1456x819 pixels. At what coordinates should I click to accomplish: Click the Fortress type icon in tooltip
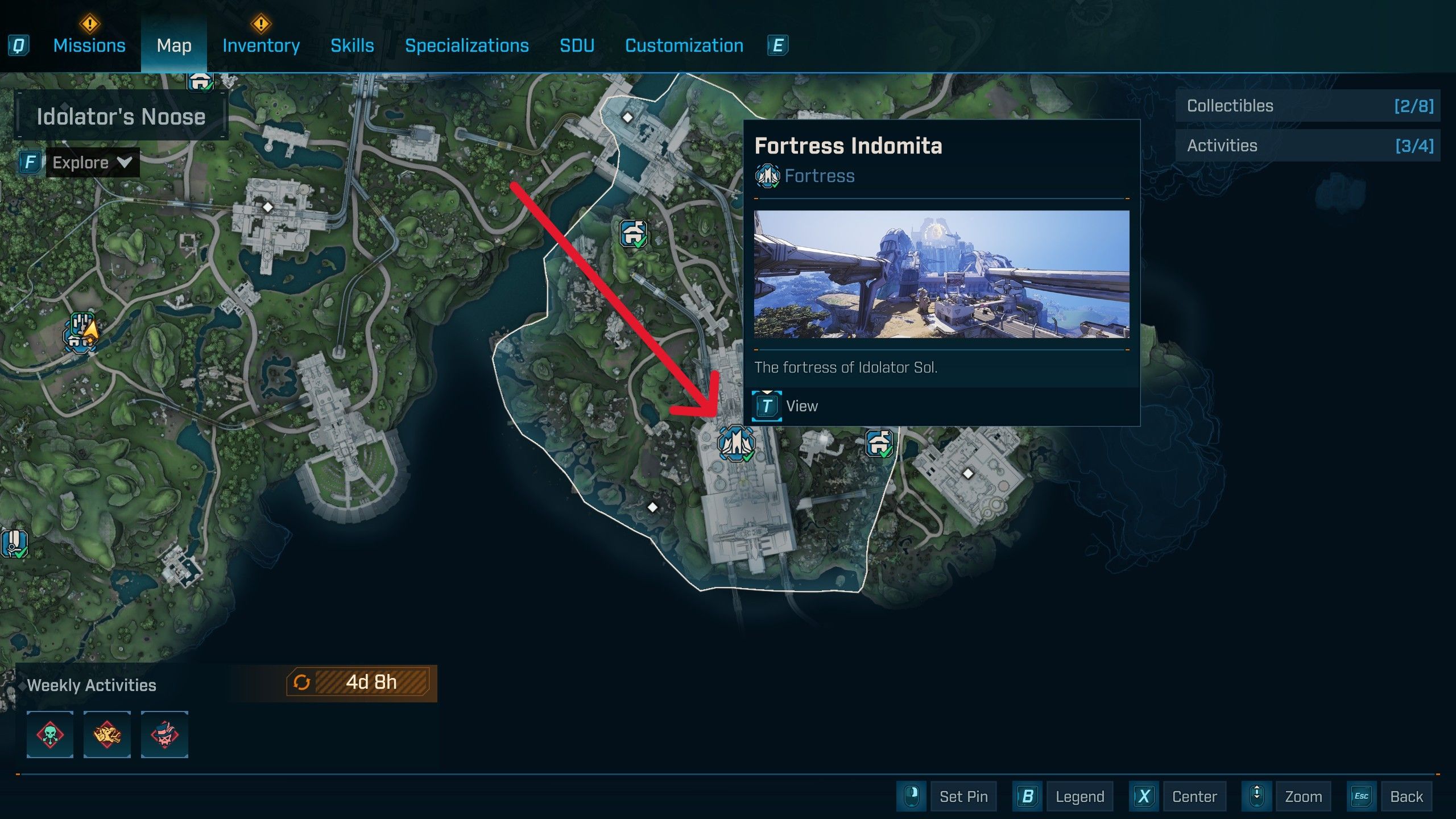click(x=767, y=176)
